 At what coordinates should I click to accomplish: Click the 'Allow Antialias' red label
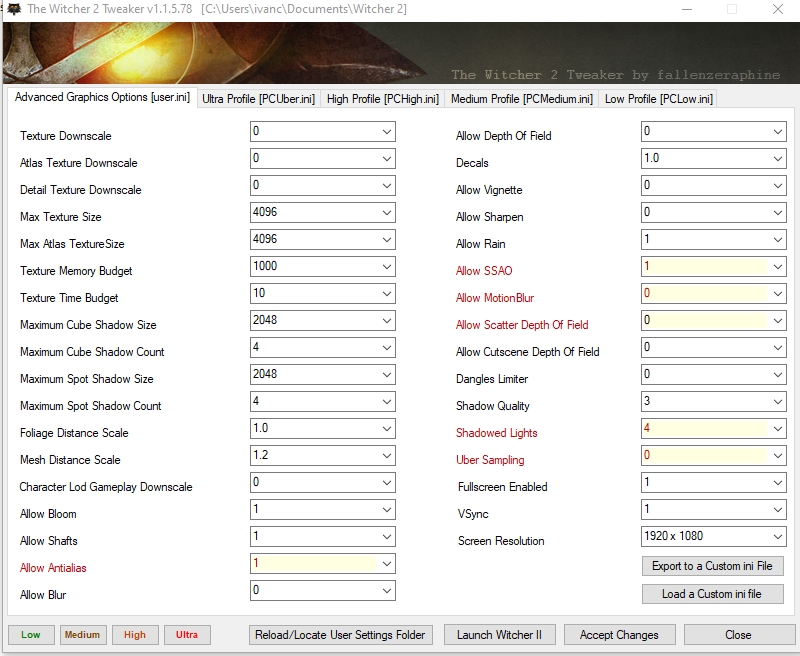point(53,568)
